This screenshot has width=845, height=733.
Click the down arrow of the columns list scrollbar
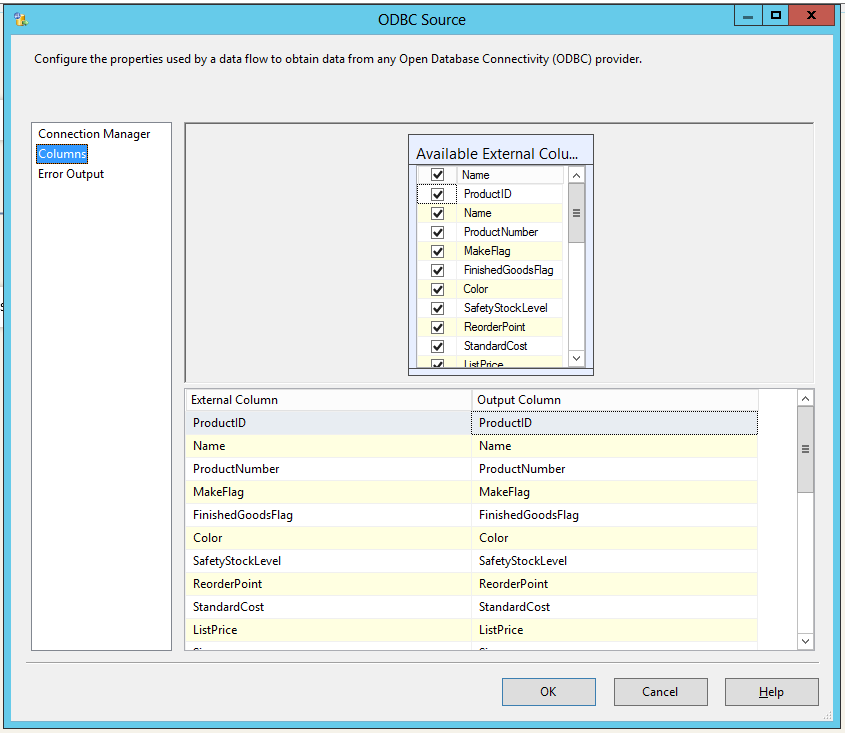(576, 357)
